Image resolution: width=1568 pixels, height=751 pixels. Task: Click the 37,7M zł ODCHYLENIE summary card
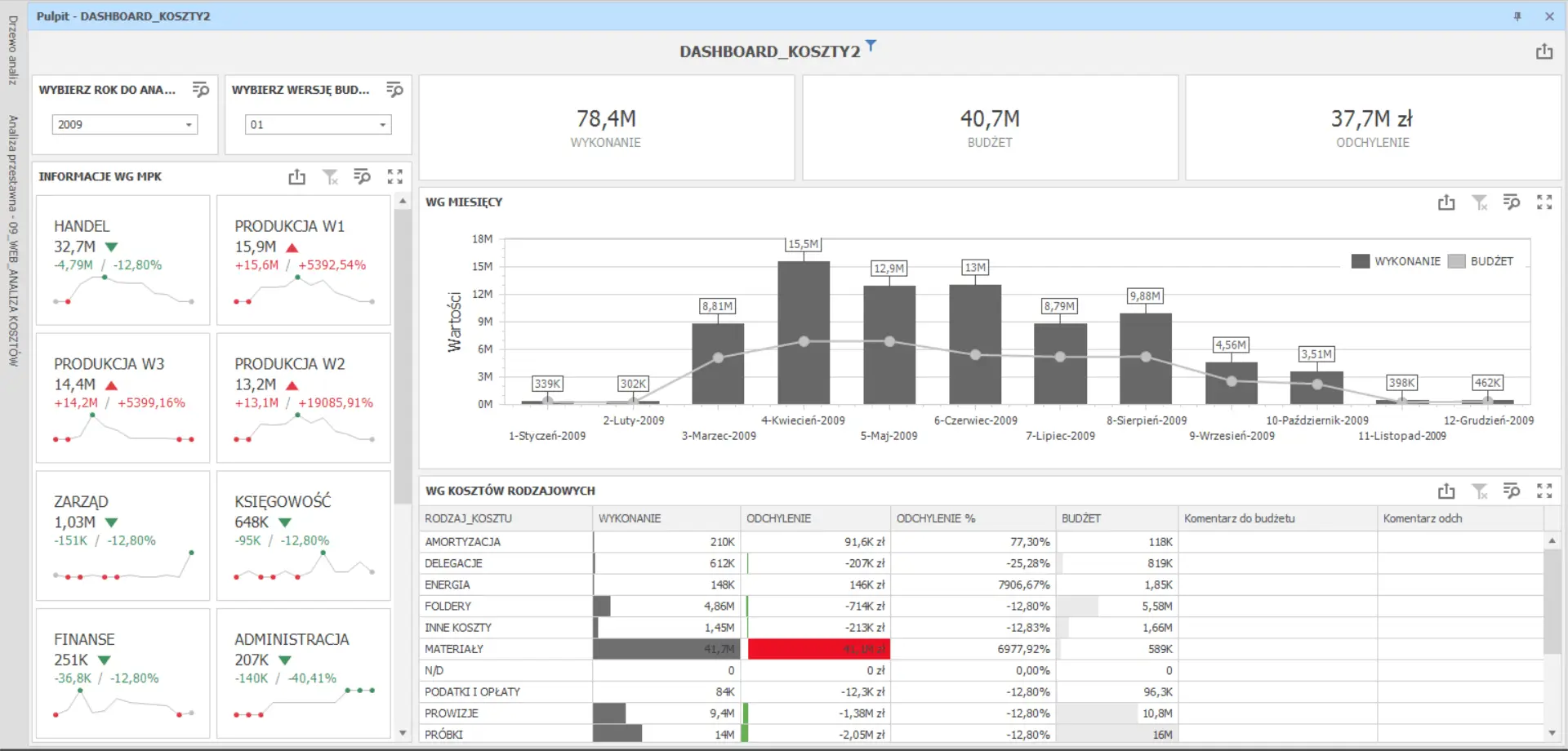click(1373, 128)
